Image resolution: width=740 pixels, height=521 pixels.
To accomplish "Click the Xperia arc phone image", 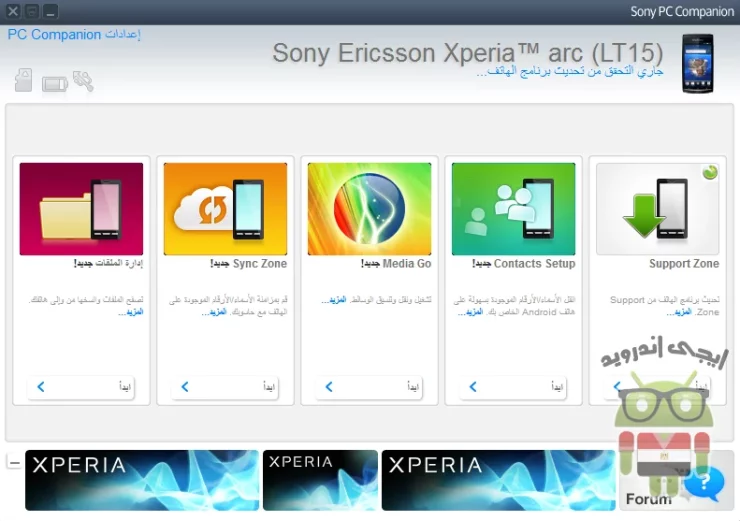I will click(698, 63).
